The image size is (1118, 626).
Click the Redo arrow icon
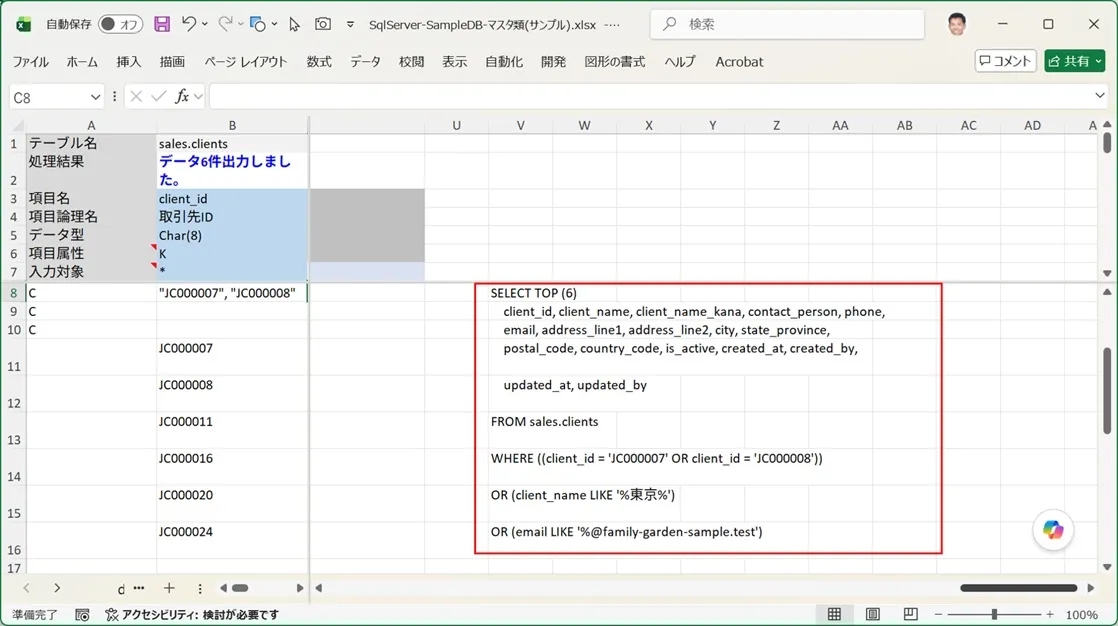click(x=225, y=24)
